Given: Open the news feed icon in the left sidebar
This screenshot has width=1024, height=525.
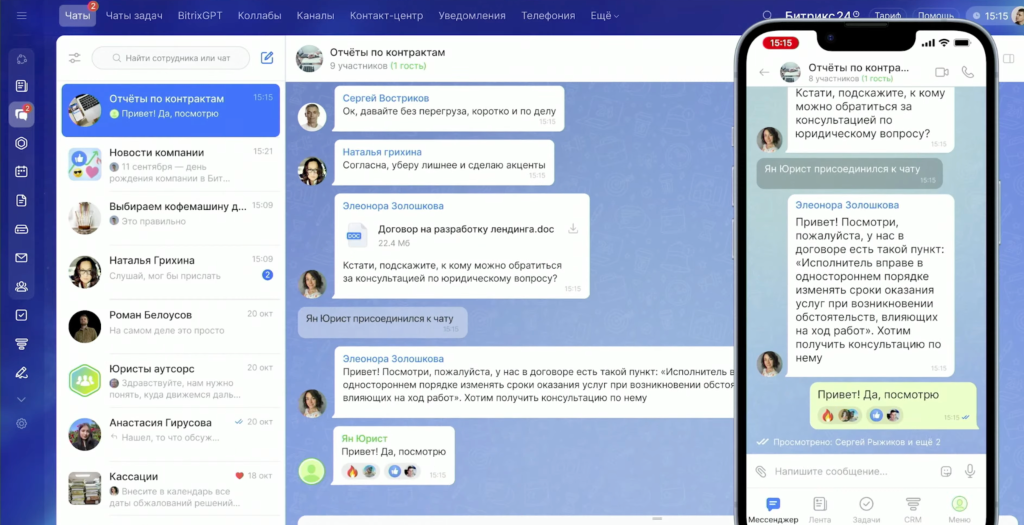Looking at the screenshot, I should pyautogui.click(x=22, y=86).
